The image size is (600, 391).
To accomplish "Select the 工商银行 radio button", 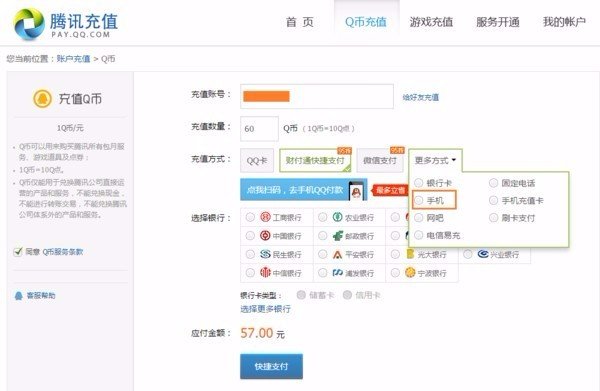I will [x=250, y=217].
